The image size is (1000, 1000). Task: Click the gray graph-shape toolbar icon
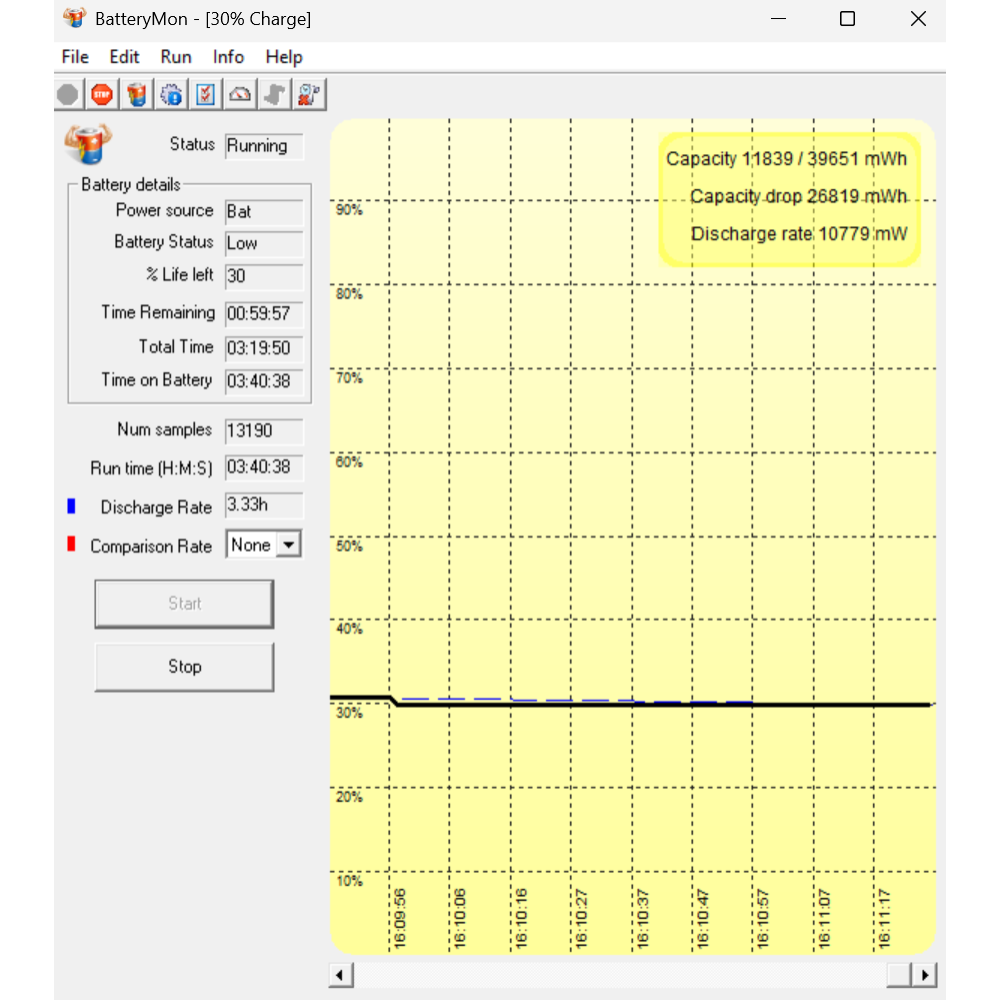click(x=274, y=95)
